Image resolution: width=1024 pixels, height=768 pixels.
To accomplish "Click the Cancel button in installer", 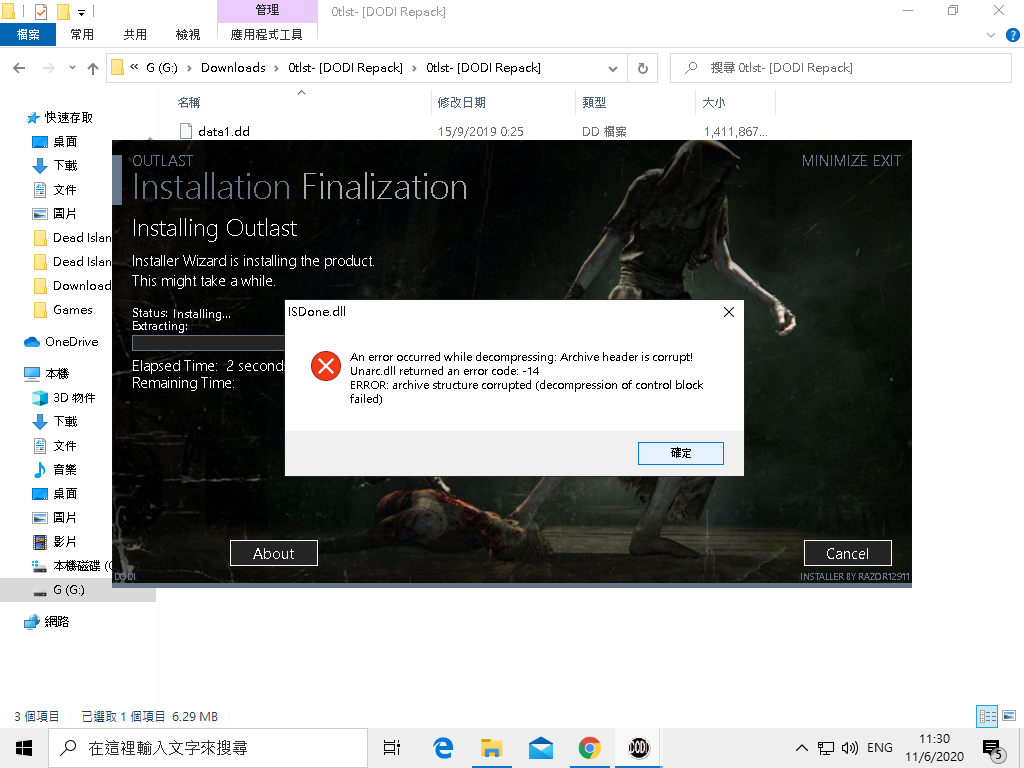I will point(847,553).
